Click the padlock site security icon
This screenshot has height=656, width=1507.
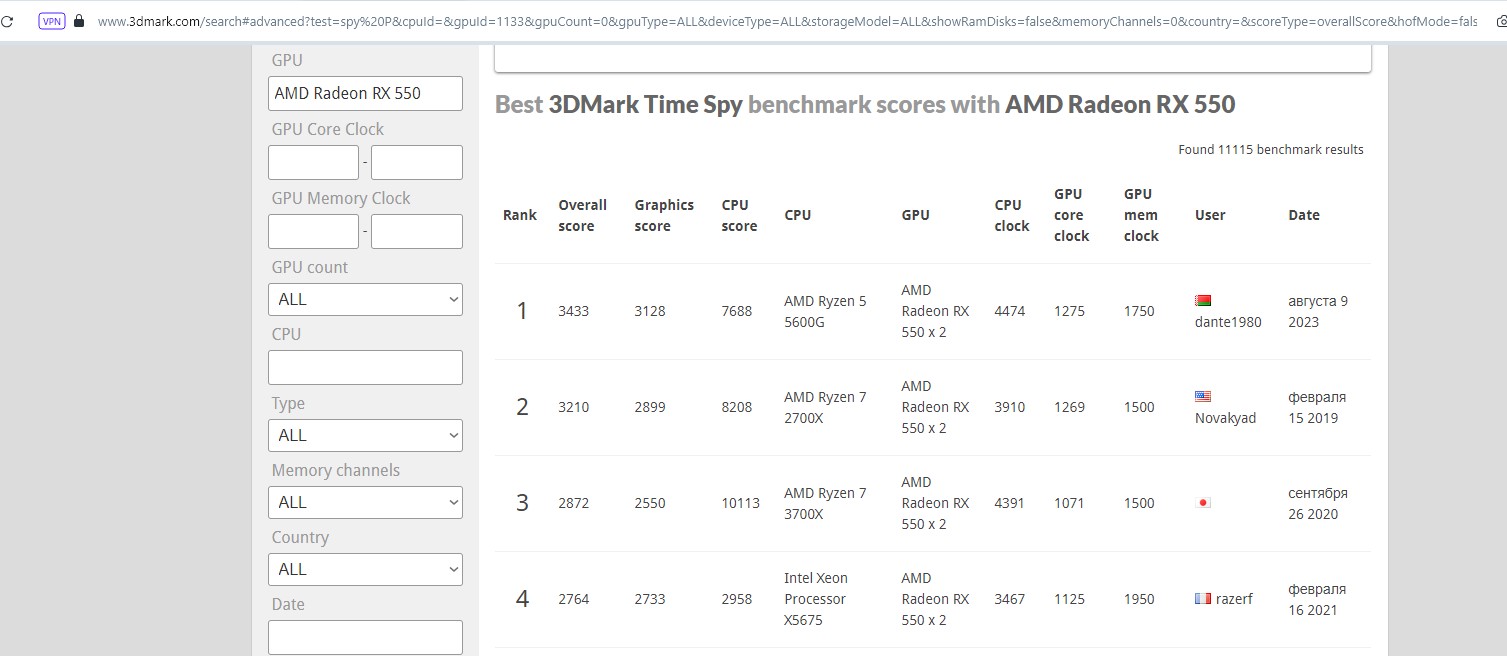coord(80,21)
